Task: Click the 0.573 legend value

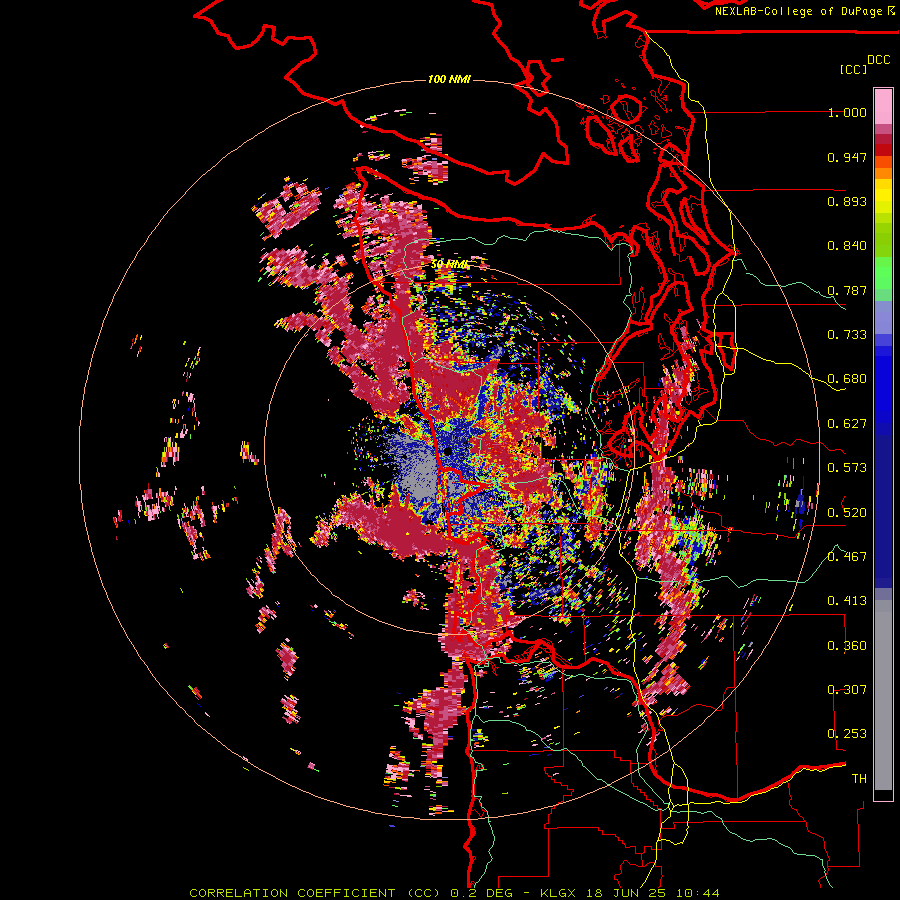Action: pyautogui.click(x=847, y=468)
